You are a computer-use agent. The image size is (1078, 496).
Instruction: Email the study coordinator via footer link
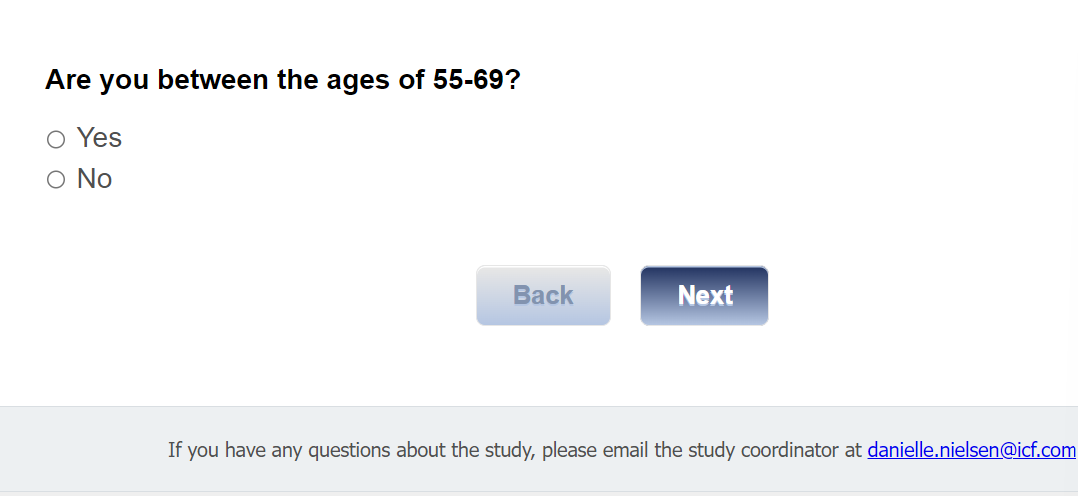971,450
